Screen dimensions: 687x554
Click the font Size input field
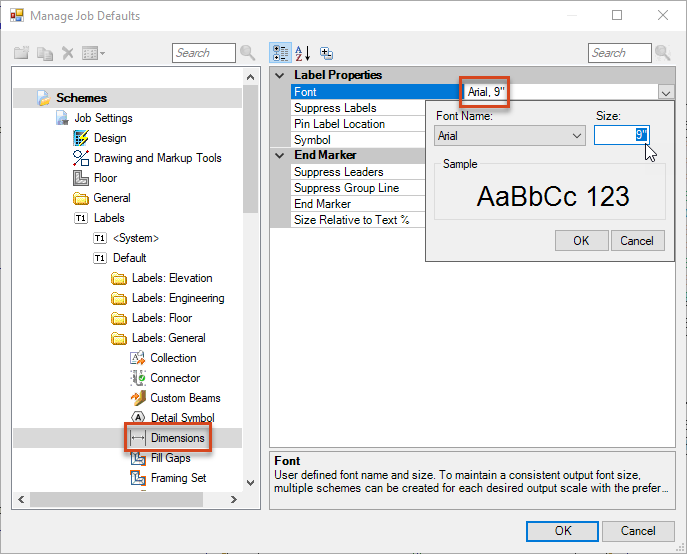click(621, 135)
